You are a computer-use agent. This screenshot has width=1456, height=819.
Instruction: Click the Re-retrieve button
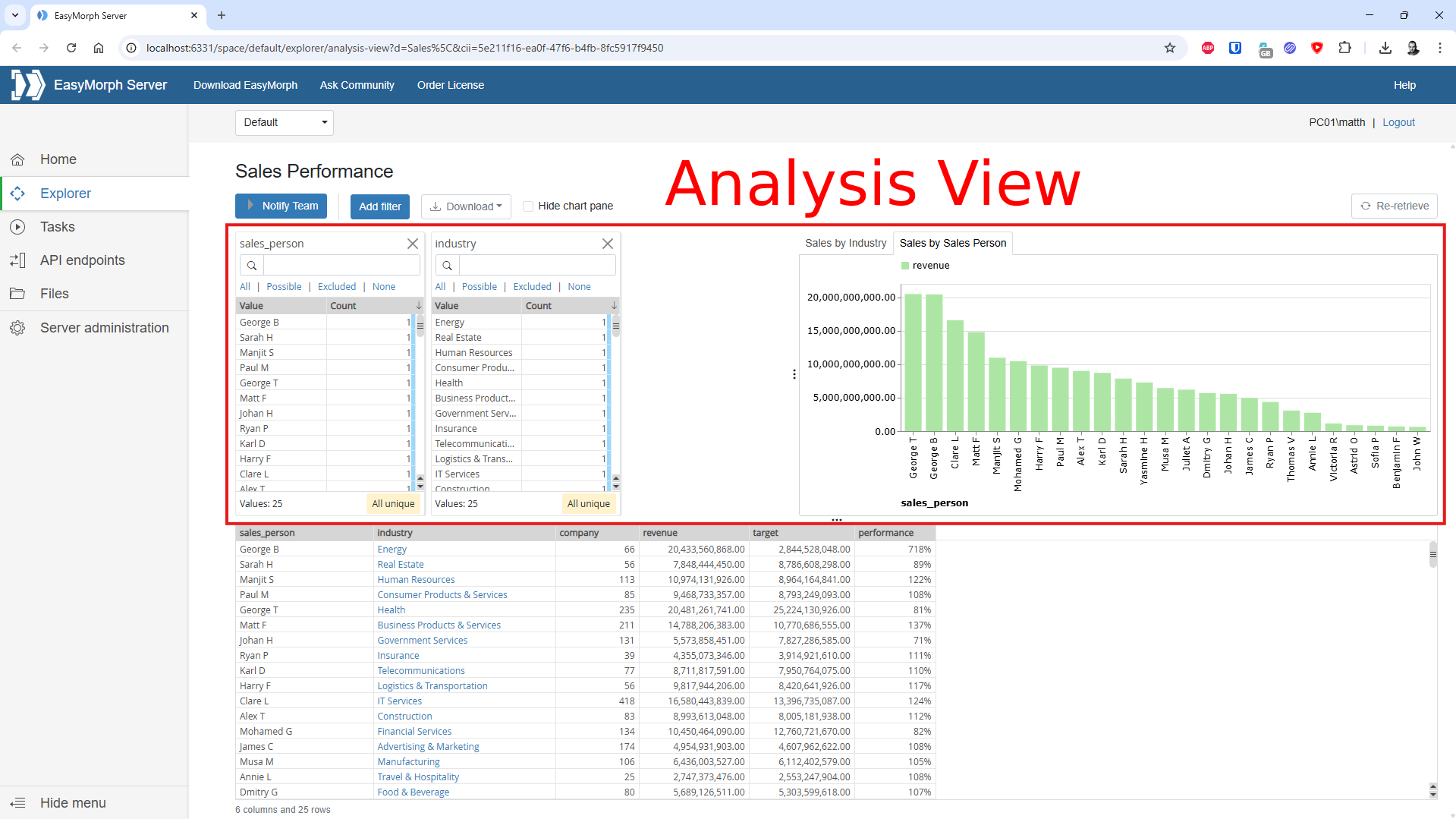[1394, 206]
